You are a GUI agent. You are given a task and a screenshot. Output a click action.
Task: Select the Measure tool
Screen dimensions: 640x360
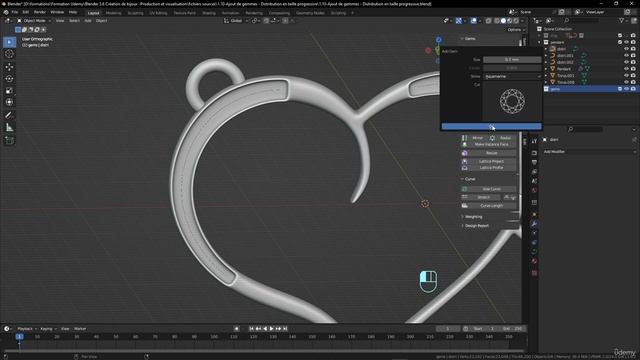tap(9, 128)
